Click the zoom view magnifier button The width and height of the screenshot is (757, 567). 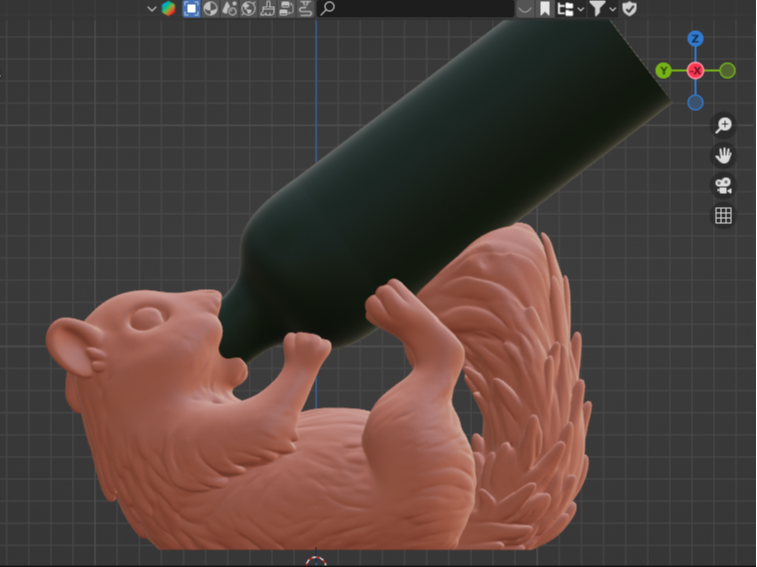coord(723,125)
